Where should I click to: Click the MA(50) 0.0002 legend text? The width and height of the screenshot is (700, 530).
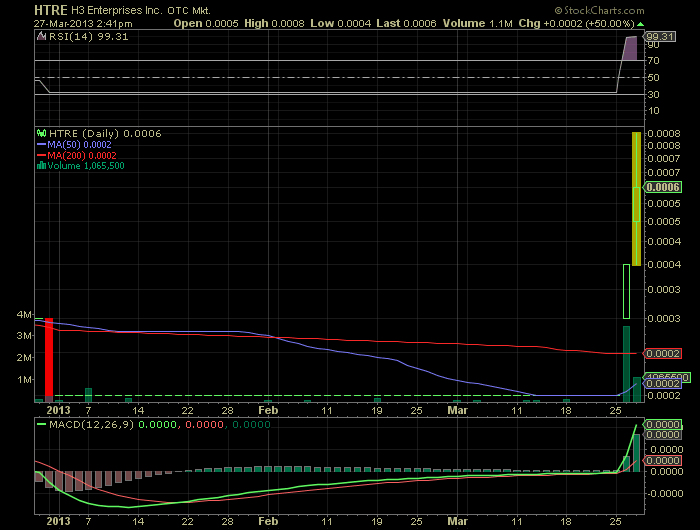79,145
